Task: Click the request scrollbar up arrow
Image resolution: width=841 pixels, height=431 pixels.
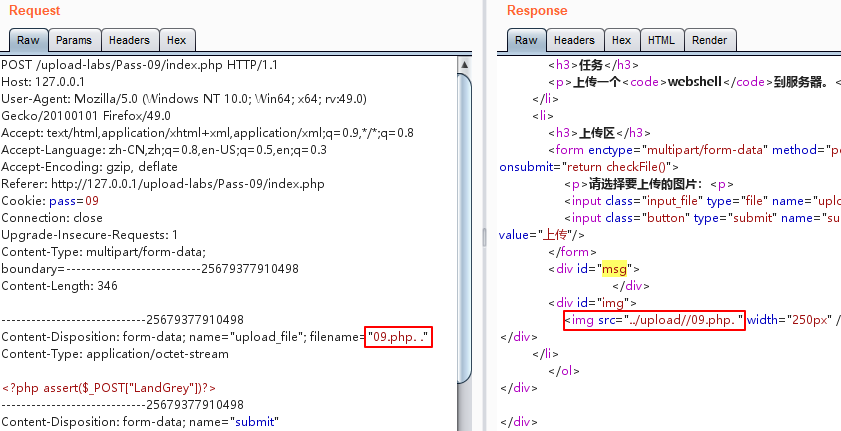Action: click(464, 64)
